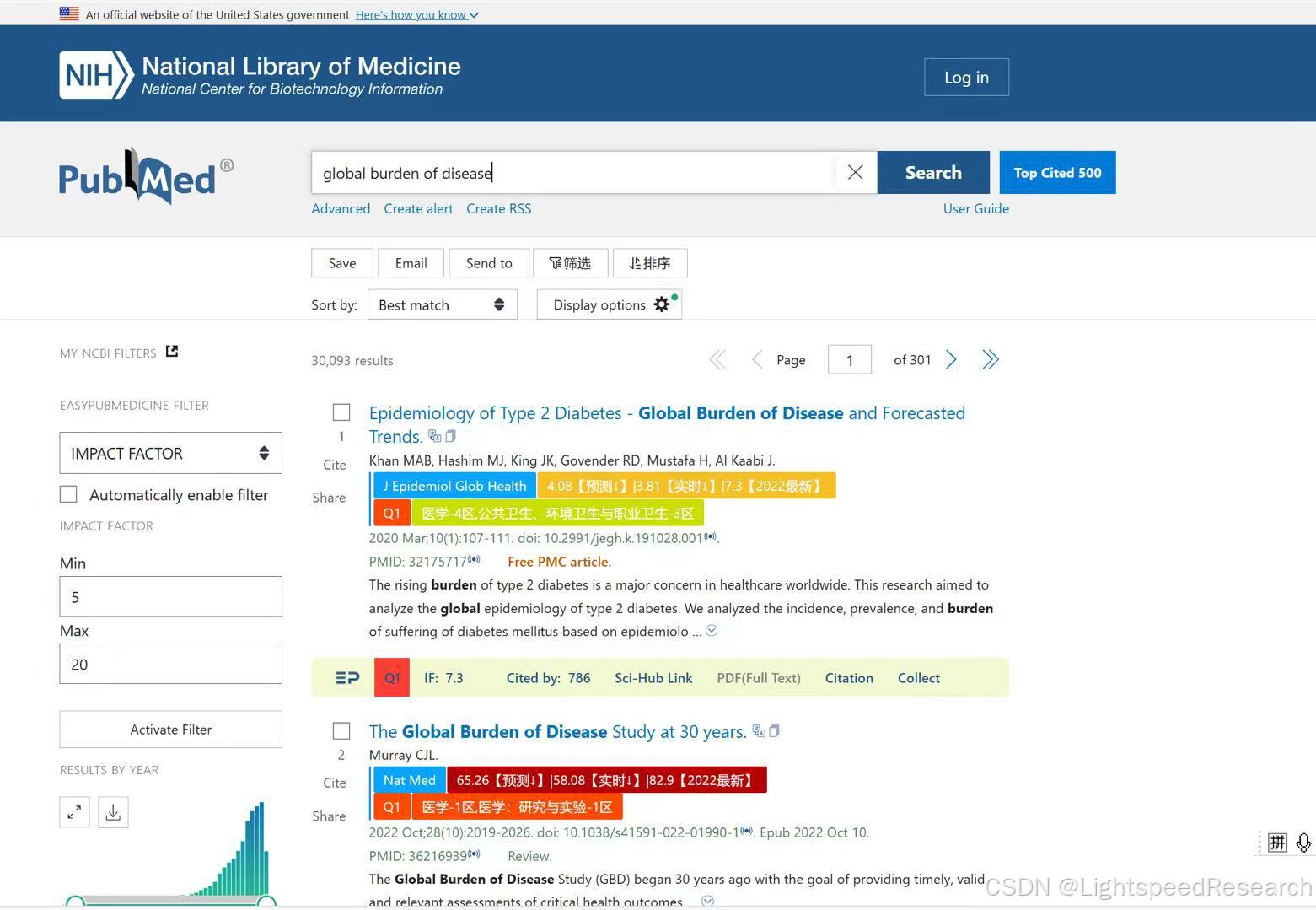The width and height of the screenshot is (1316, 910).
Task: Click the Max impact factor field
Action: (x=170, y=664)
